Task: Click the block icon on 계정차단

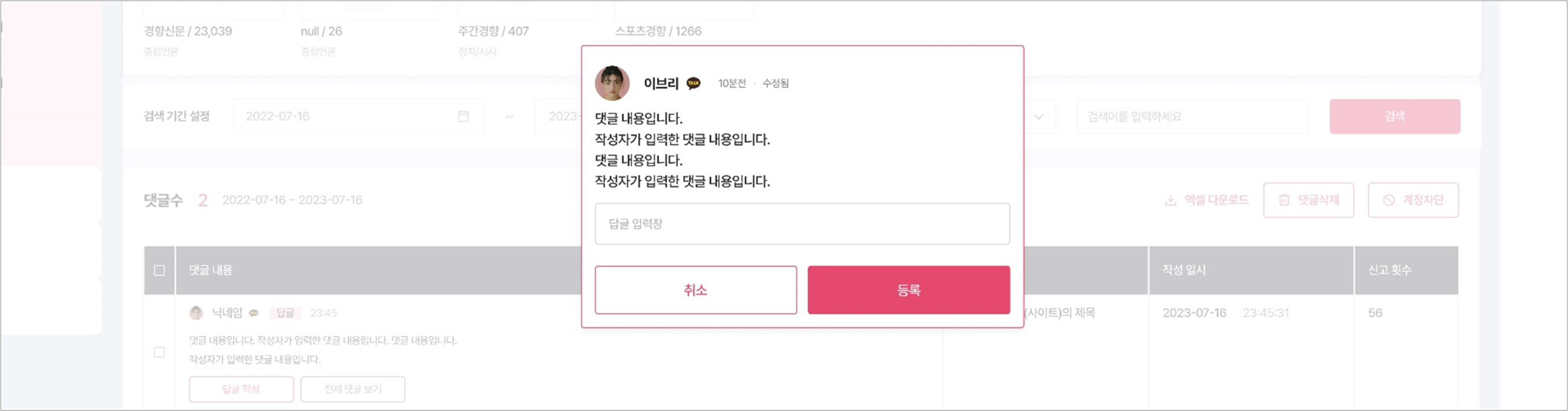Action: tap(1388, 200)
